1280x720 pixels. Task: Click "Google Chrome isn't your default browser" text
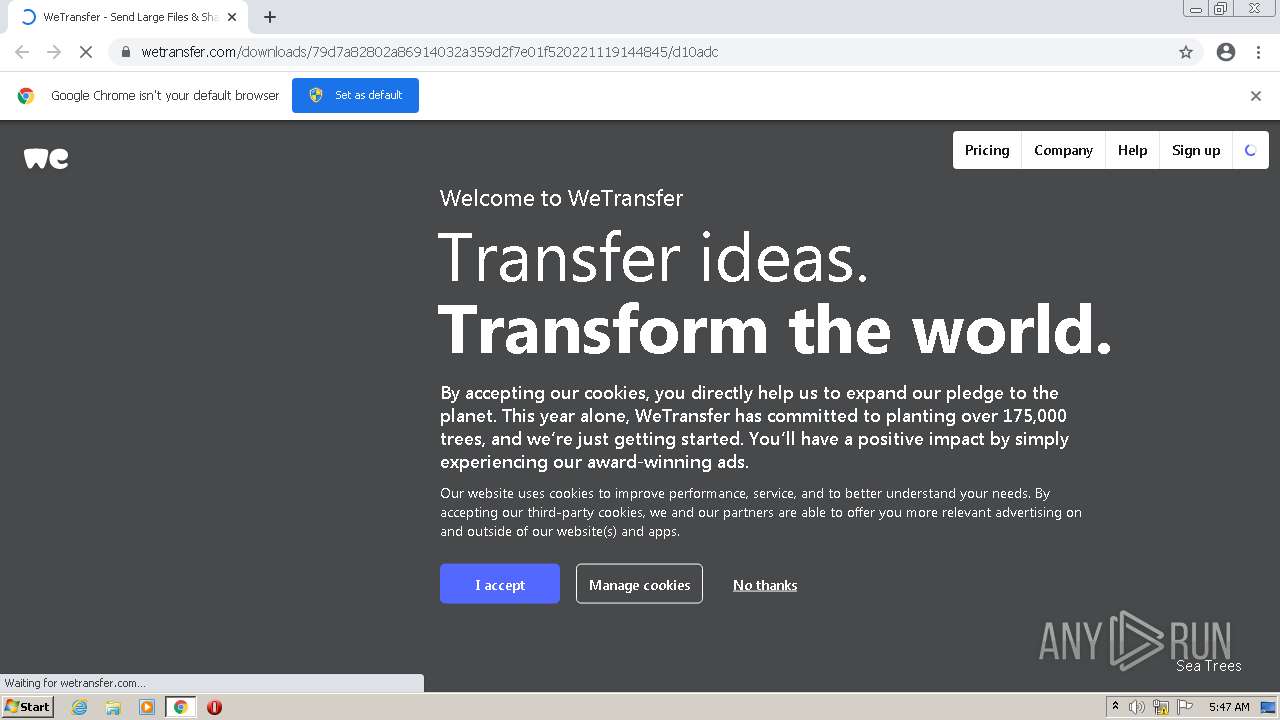pyautogui.click(x=165, y=96)
